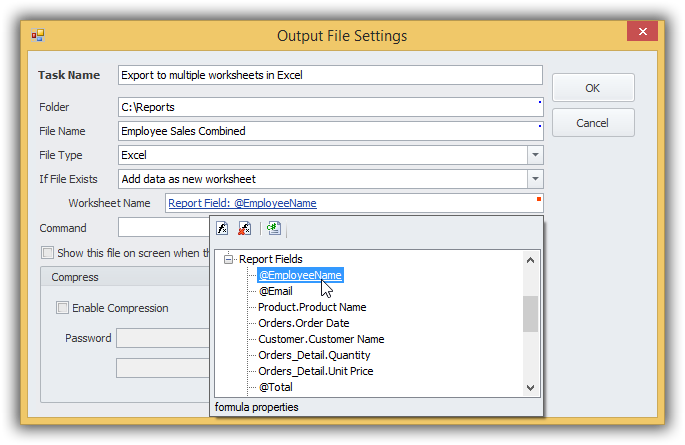Click the field list scrollbar down arrow
The image size is (685, 445).
[531, 387]
